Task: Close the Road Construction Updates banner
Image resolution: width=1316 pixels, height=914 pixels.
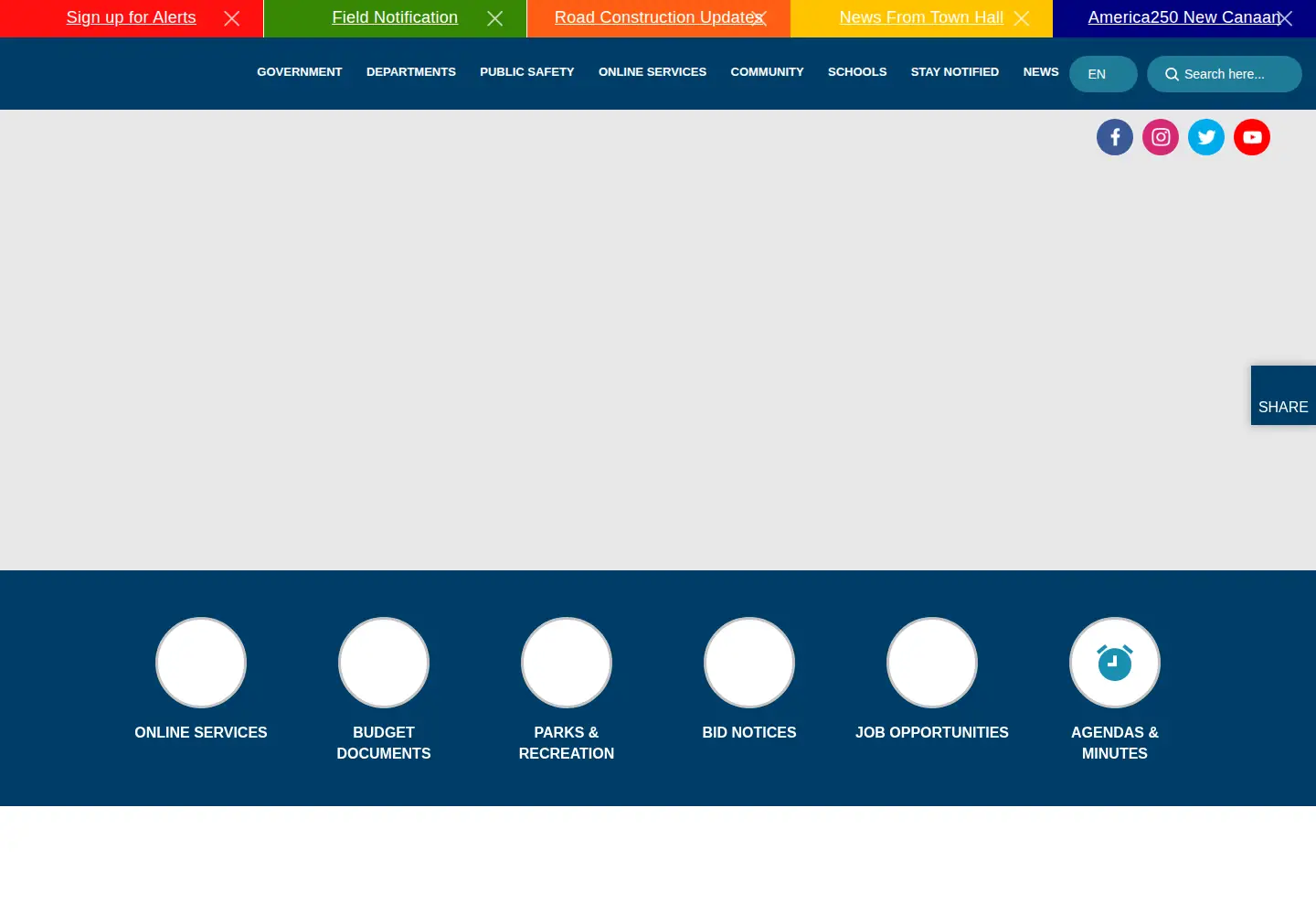Action: pos(759,18)
